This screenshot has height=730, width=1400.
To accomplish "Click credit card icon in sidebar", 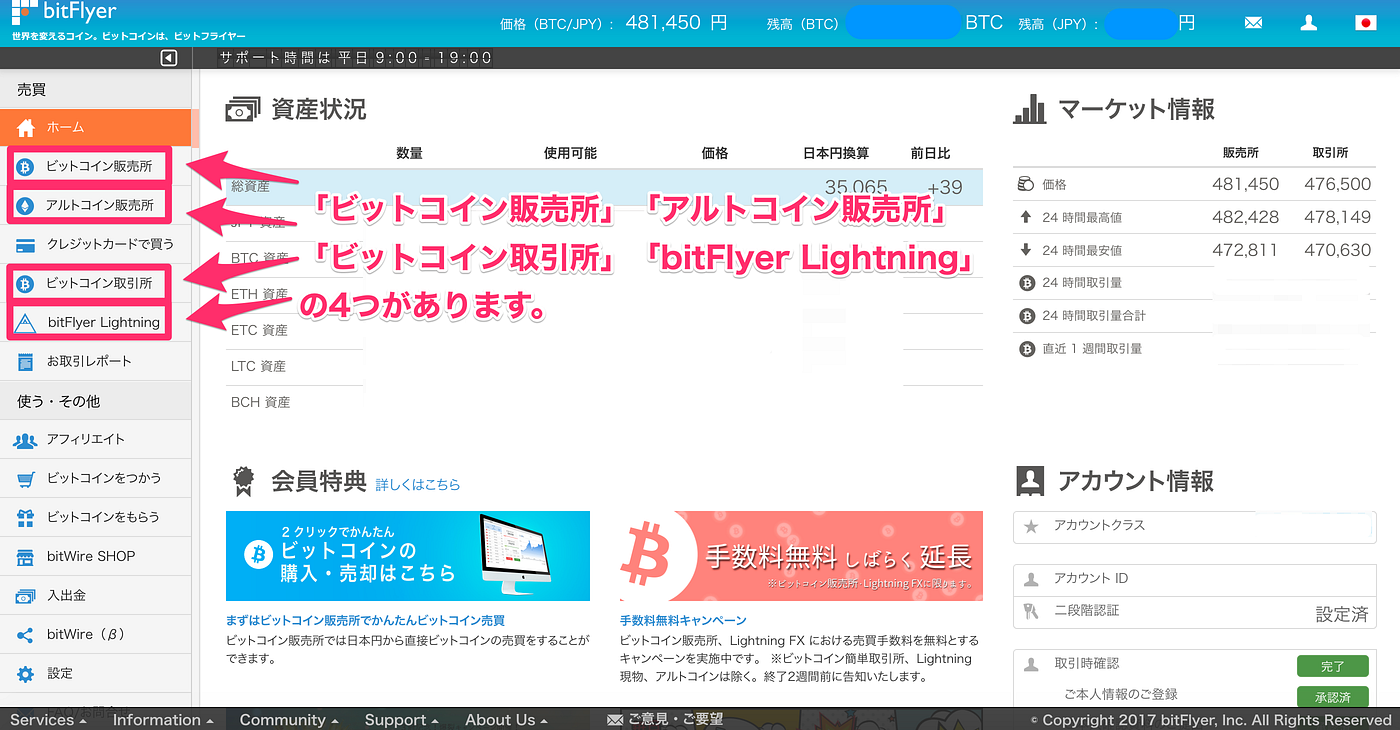I will (x=27, y=245).
